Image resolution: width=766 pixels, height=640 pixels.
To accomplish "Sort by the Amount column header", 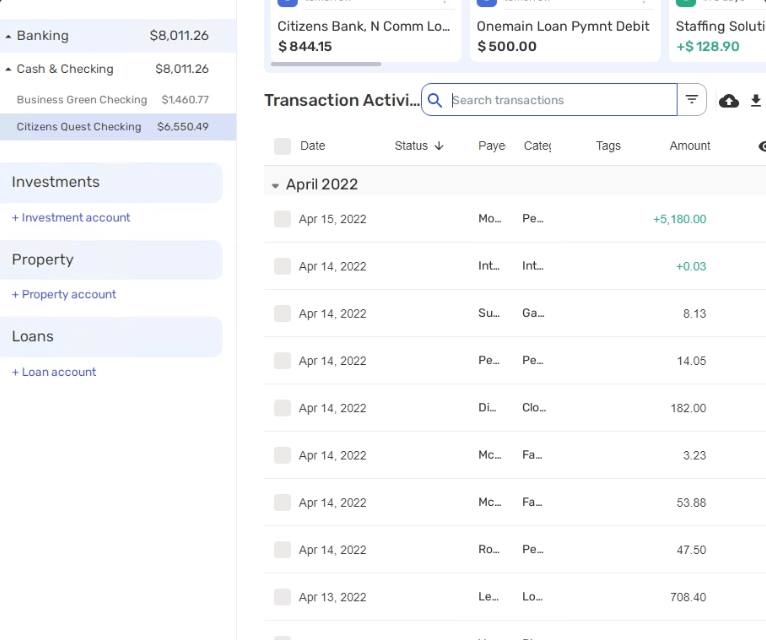I will 690,146.
